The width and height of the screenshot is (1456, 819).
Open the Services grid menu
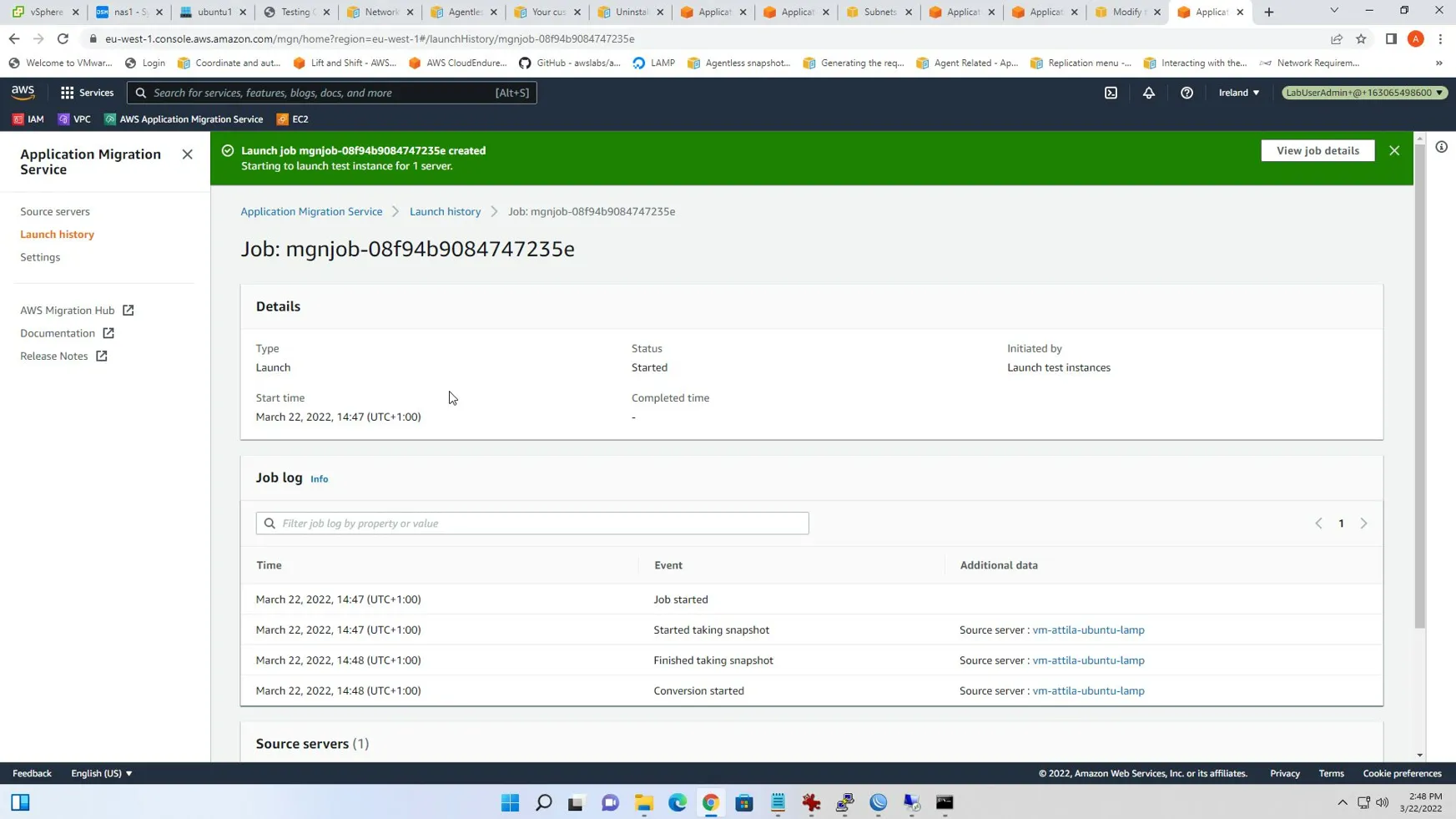pyautogui.click(x=87, y=93)
